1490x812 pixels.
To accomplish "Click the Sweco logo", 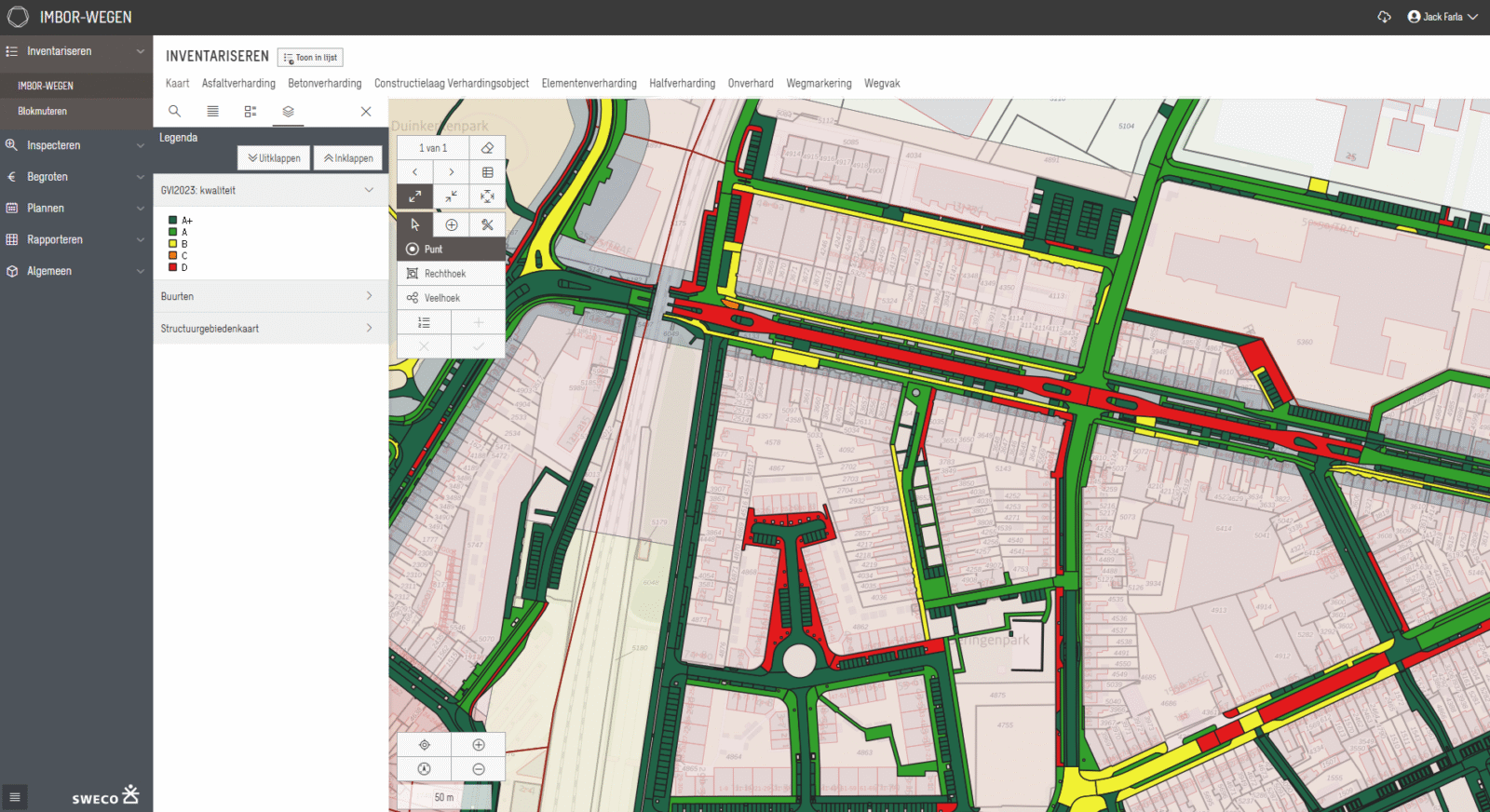I will tap(105, 795).
